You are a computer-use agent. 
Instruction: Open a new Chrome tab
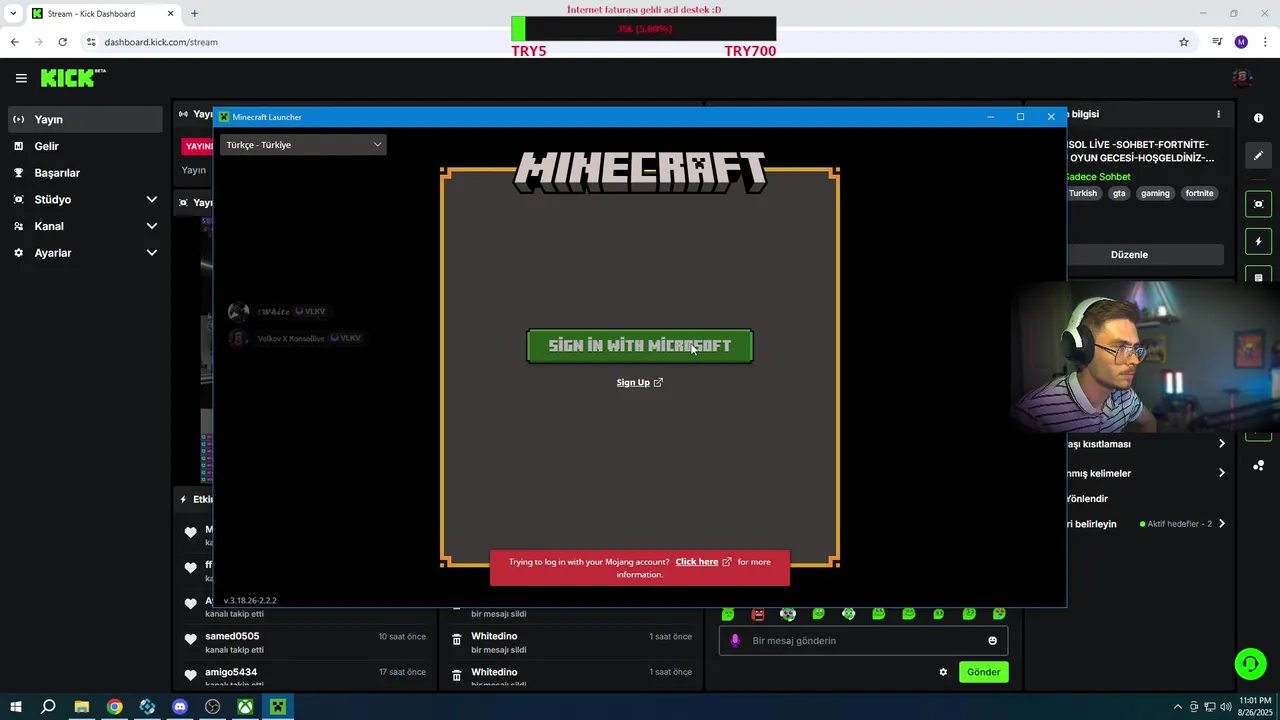tap(194, 14)
